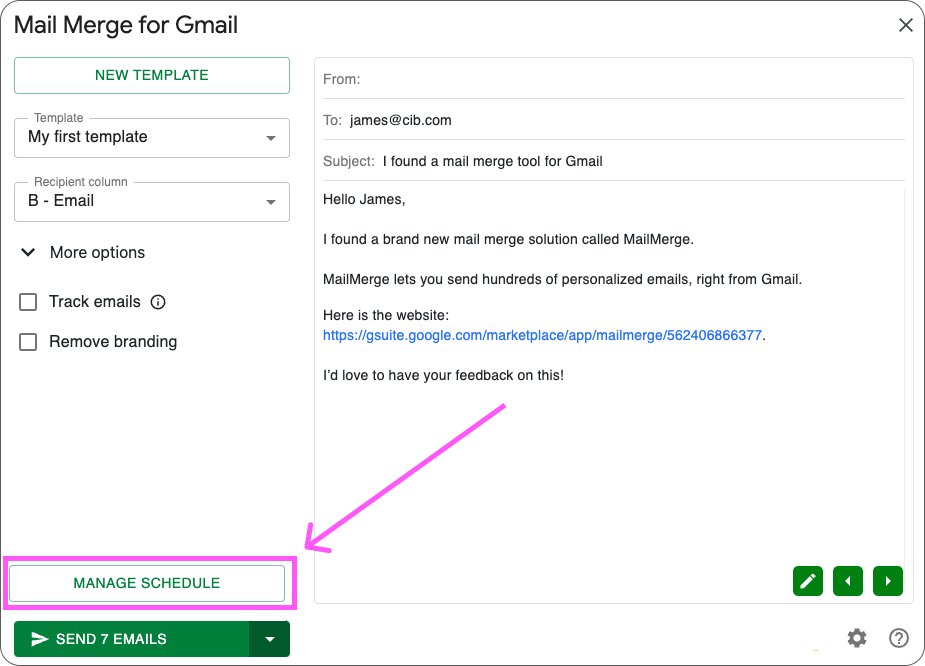This screenshot has height=666, width=925.
Task: Show the previous recipient preview
Action: [848, 581]
